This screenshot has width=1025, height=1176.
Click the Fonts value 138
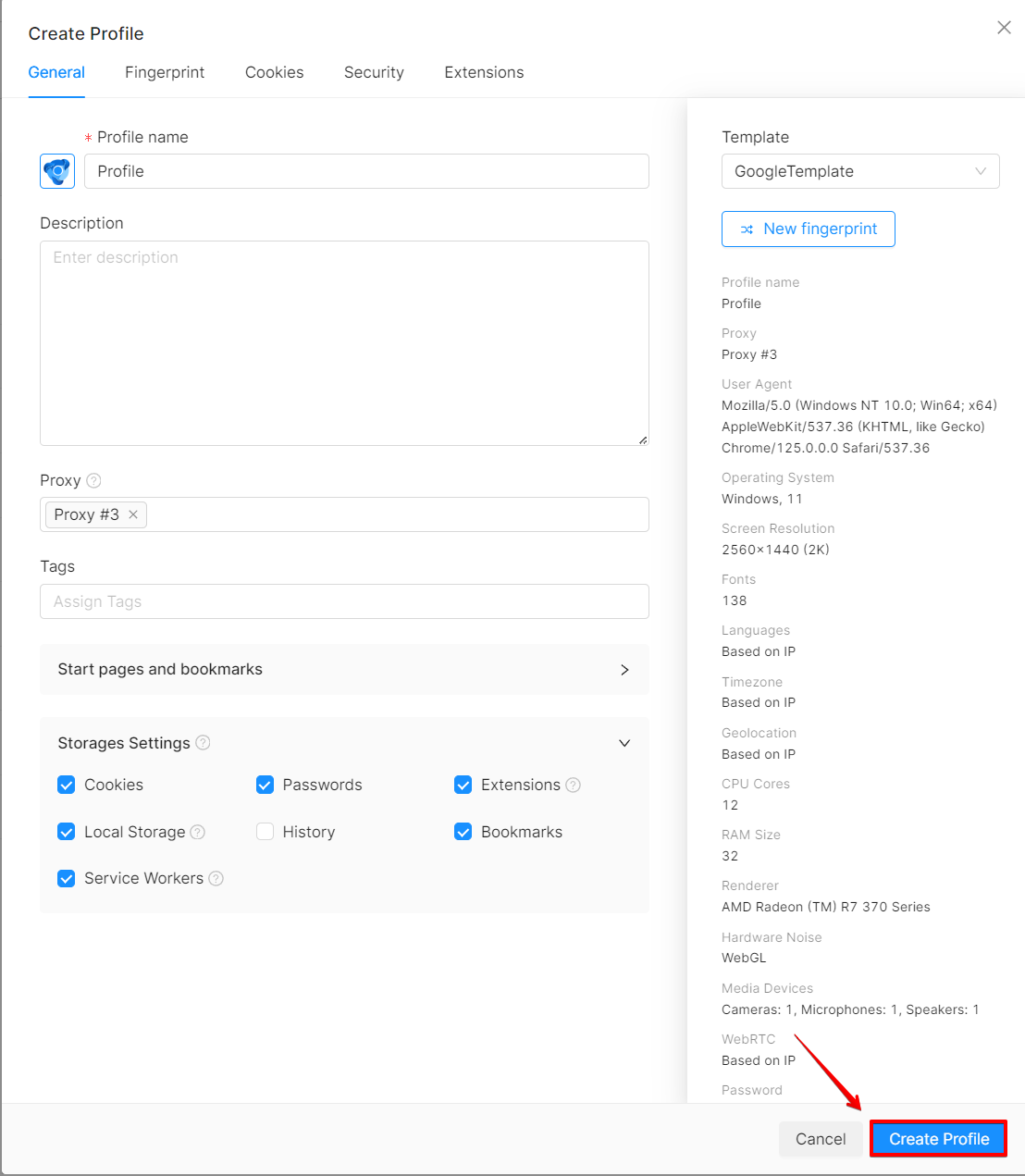735,600
